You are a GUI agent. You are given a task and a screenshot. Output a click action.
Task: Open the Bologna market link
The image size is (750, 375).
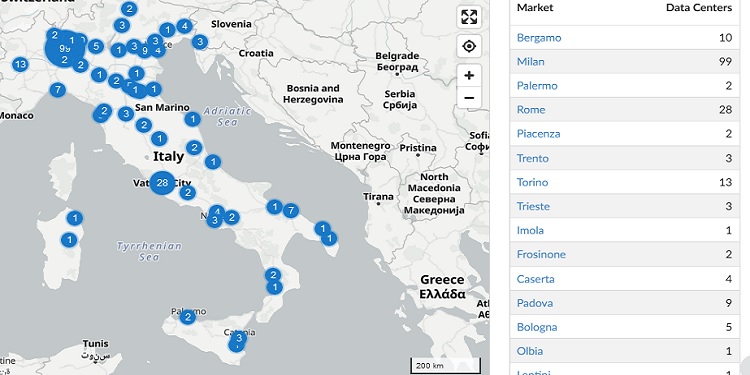(x=537, y=328)
